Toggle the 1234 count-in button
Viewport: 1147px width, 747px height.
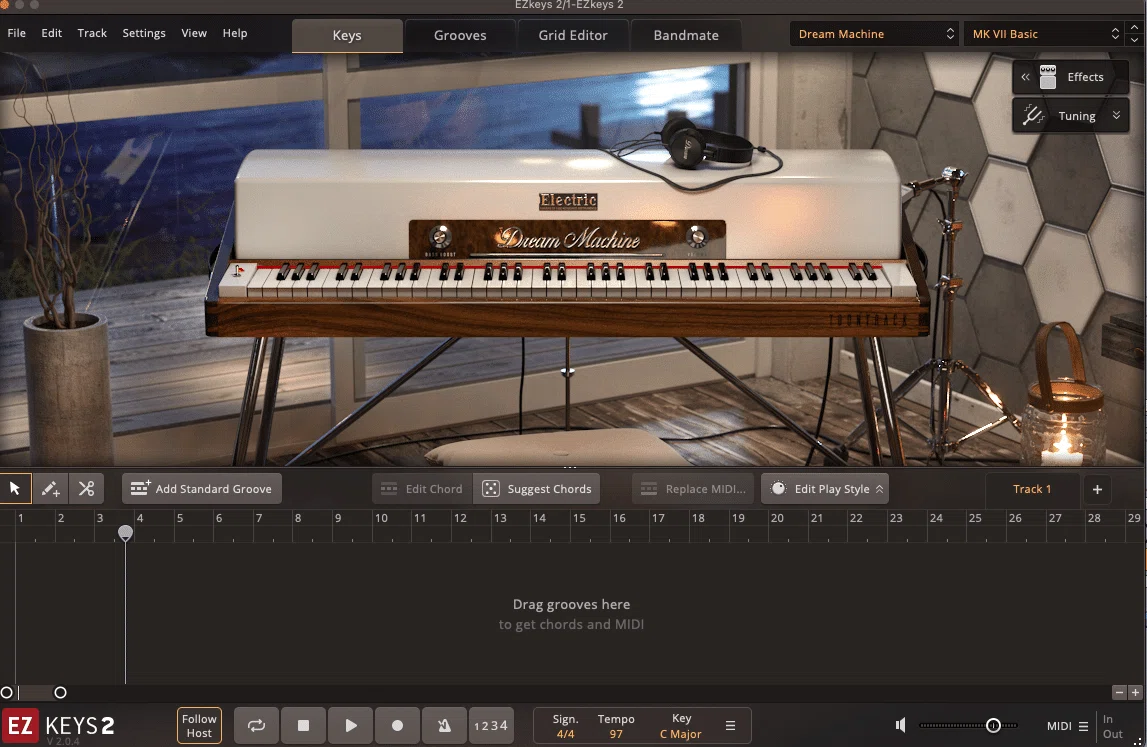[491, 726]
